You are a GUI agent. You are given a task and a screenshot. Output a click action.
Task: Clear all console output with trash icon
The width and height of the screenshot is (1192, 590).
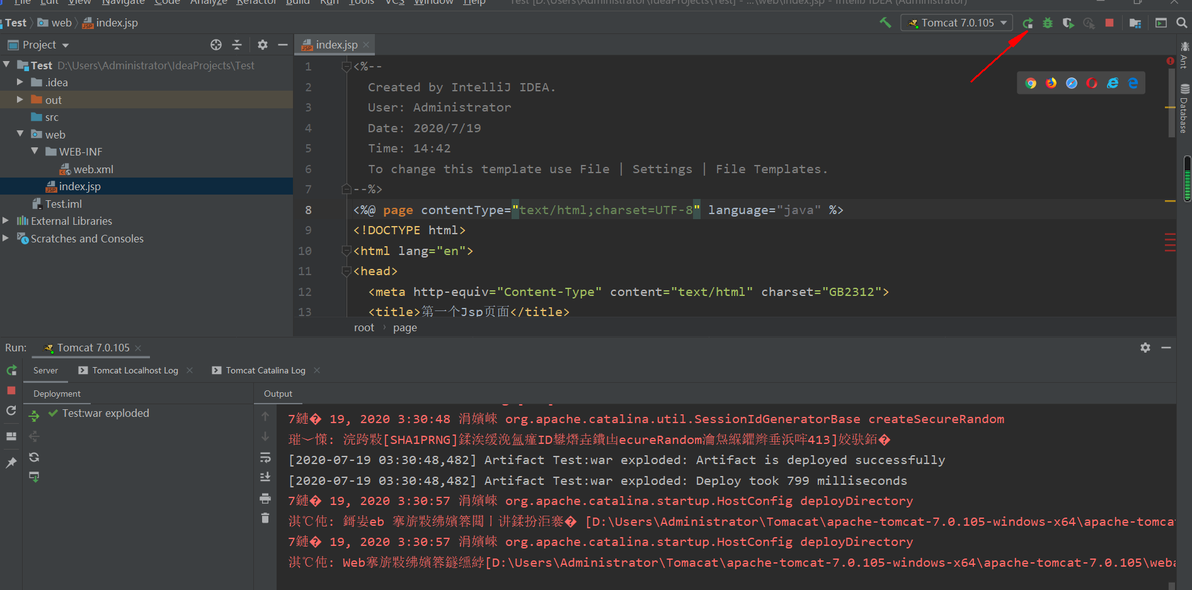click(265, 518)
